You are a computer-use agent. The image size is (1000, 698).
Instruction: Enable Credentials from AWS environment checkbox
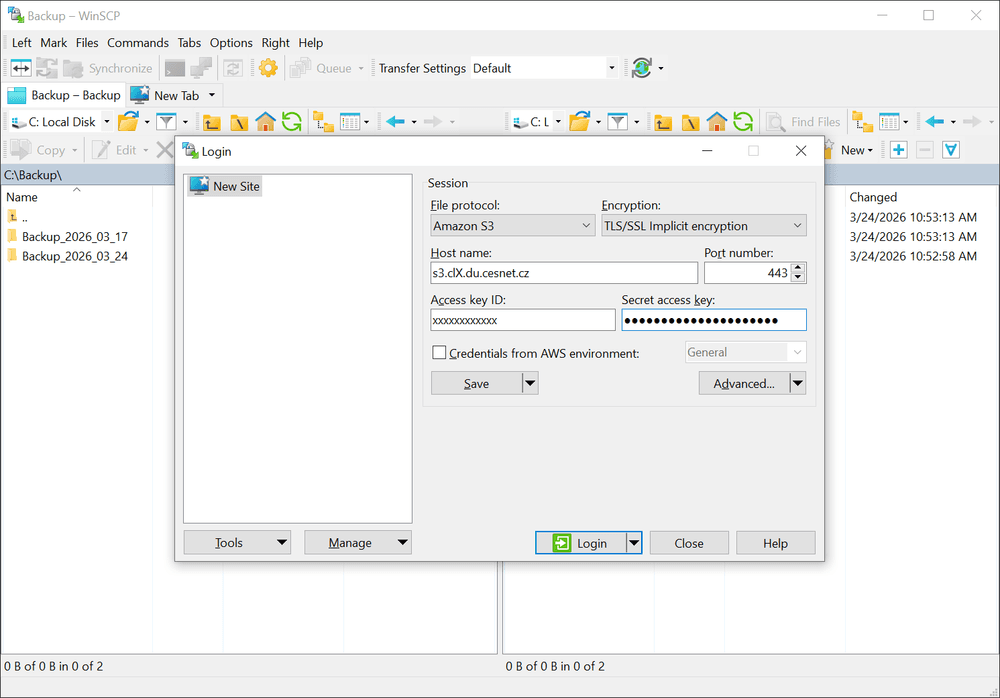(439, 353)
